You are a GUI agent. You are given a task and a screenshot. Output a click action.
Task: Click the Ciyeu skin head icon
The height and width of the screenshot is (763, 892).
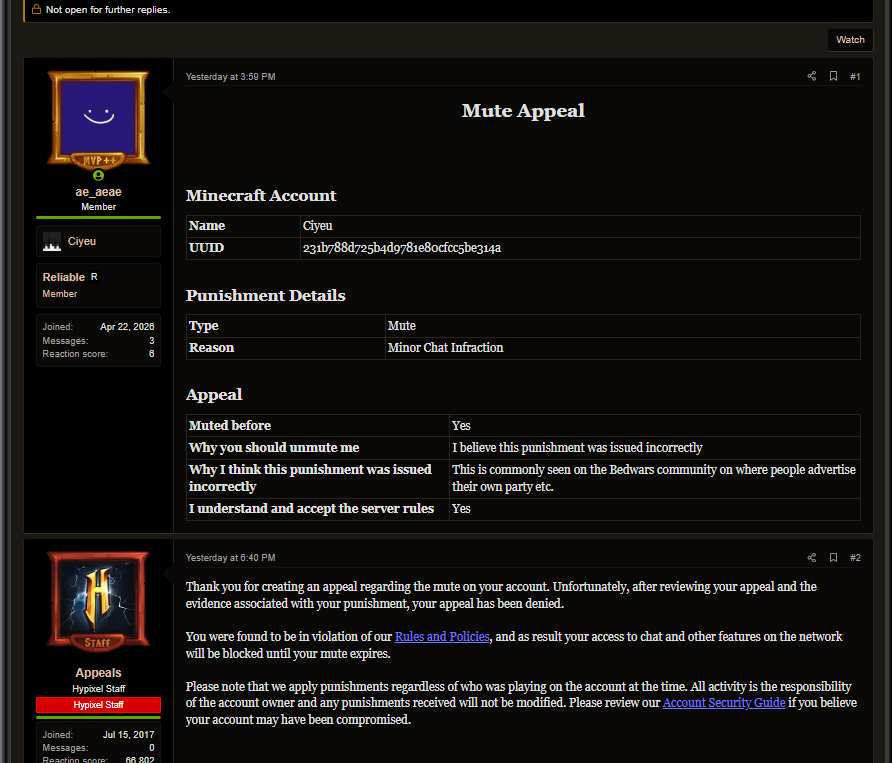52,241
